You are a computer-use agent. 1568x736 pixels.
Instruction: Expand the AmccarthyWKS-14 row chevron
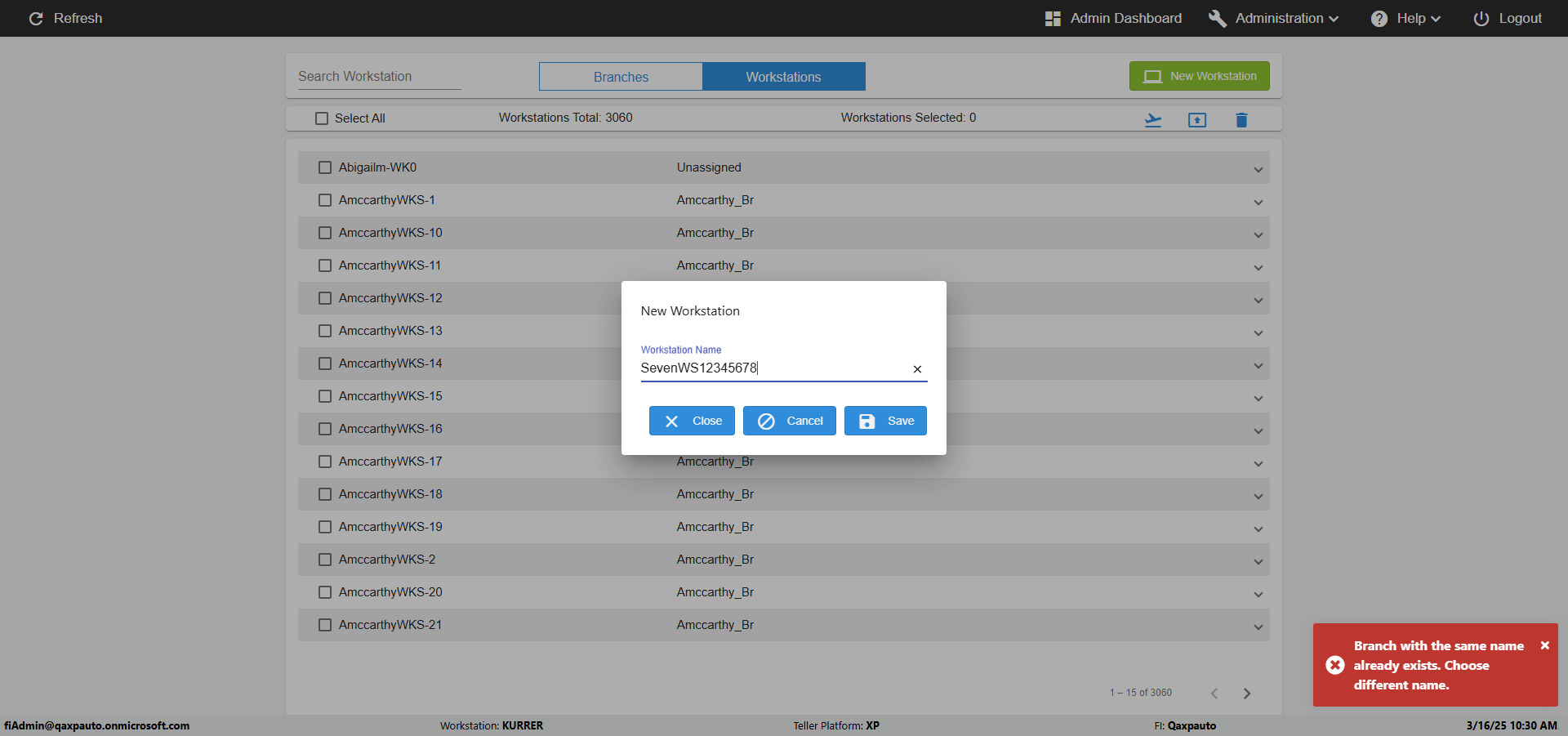1258,366
